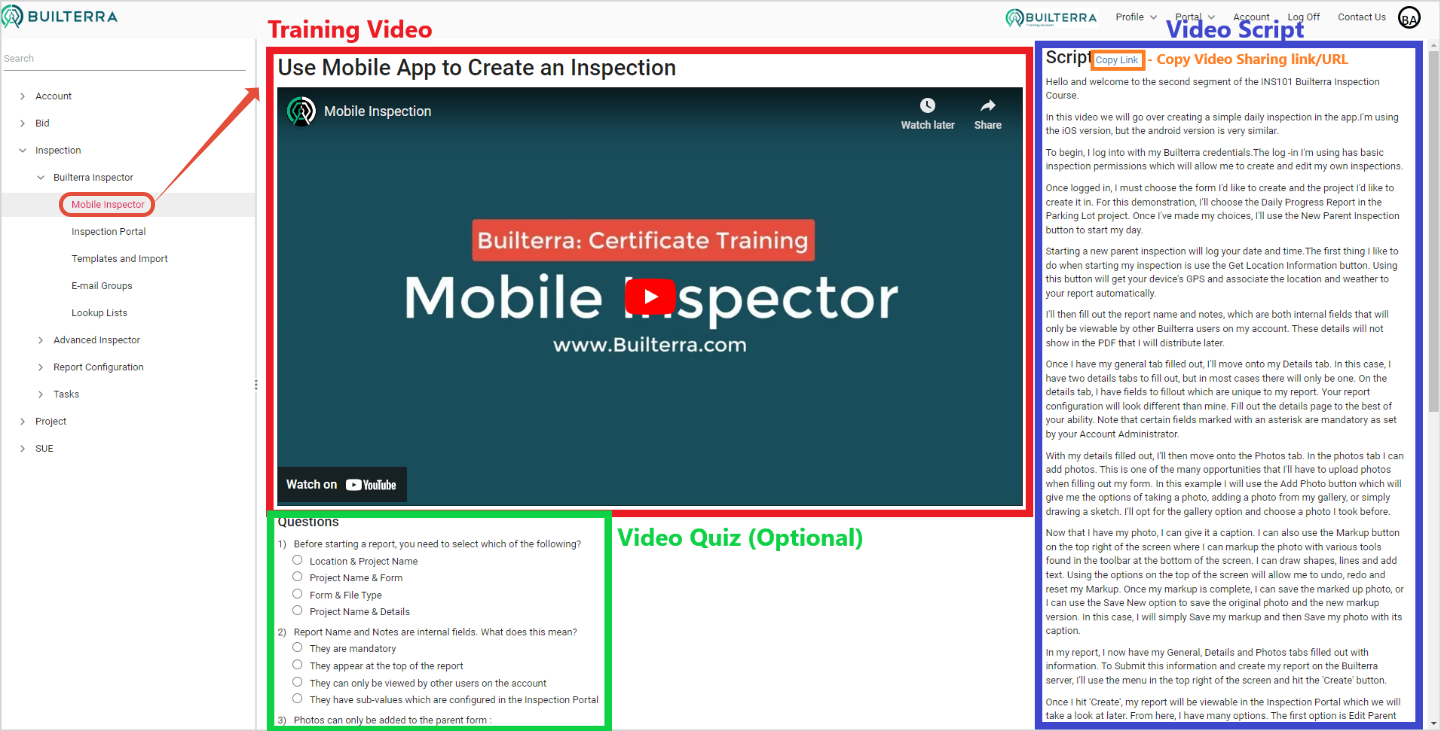Click the Use Mobile App to Create heading
The height and width of the screenshot is (731, 1441).
pos(477,68)
